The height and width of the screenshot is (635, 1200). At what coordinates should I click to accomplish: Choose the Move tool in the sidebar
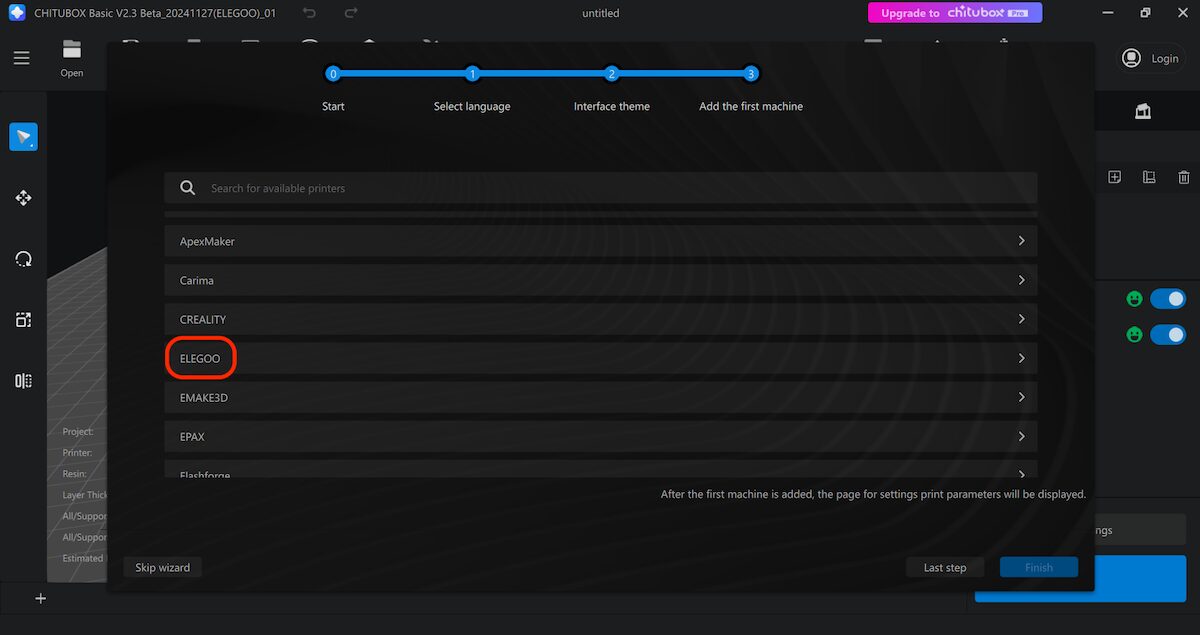(x=23, y=198)
